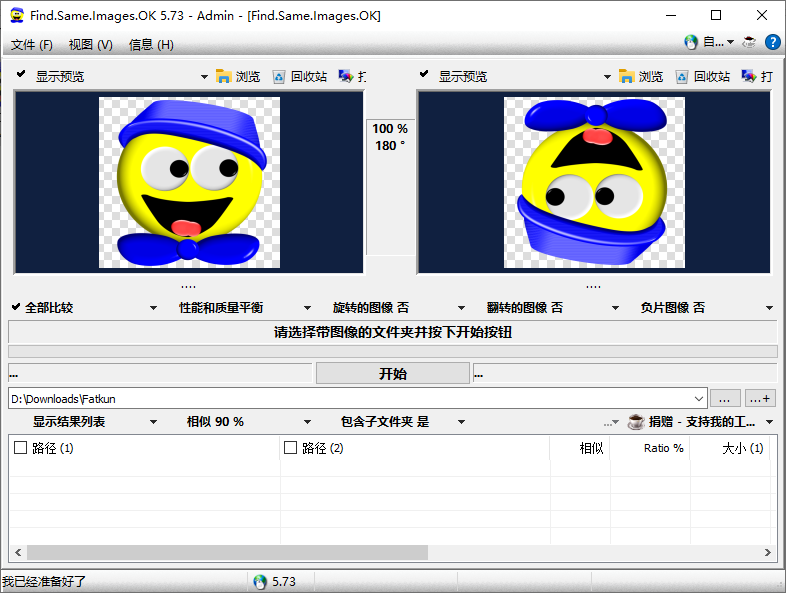Click the coffee cup icon in menu bar

[x=749, y=42]
